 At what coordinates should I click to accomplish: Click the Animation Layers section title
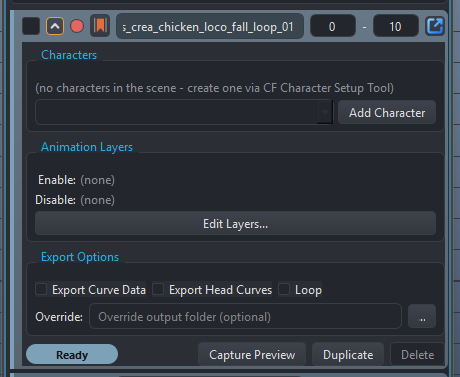point(87,147)
